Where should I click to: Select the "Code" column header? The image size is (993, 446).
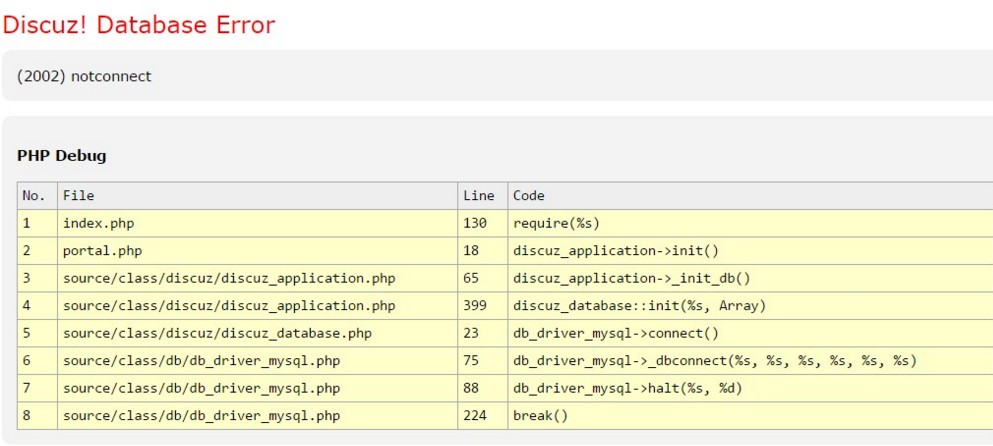pyautogui.click(x=529, y=196)
